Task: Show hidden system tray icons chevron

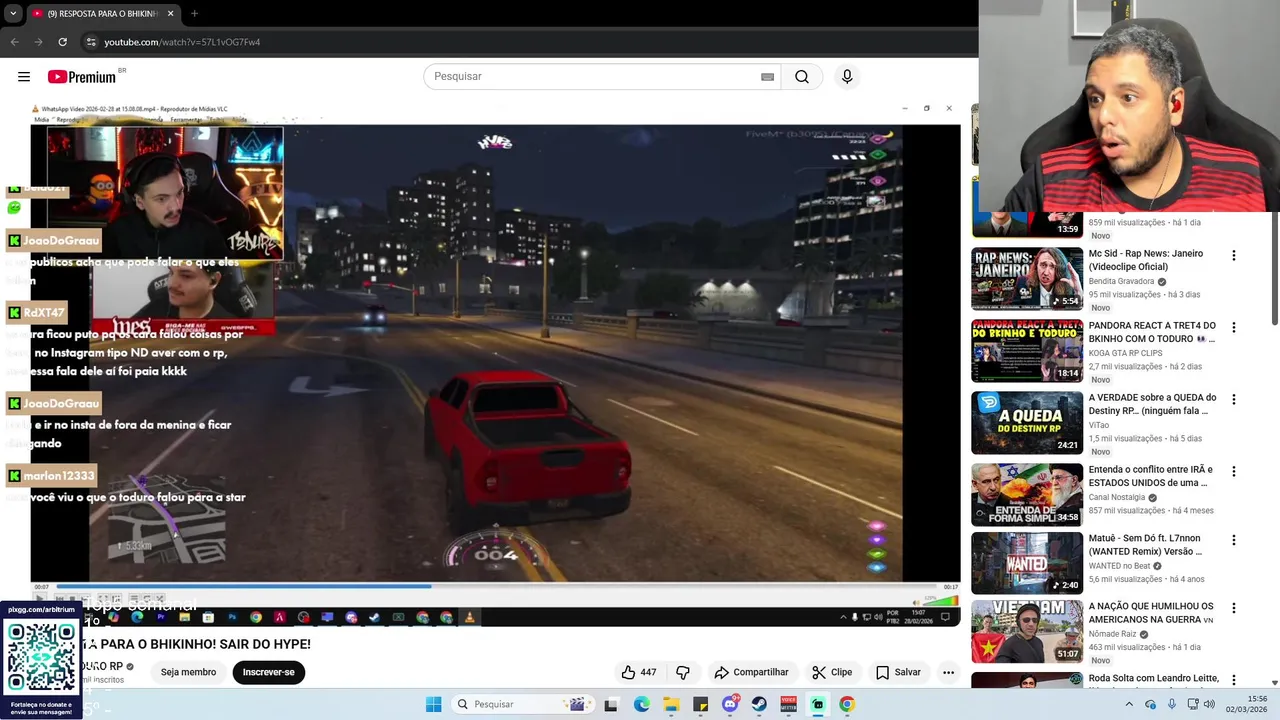Action: pos(1129,704)
